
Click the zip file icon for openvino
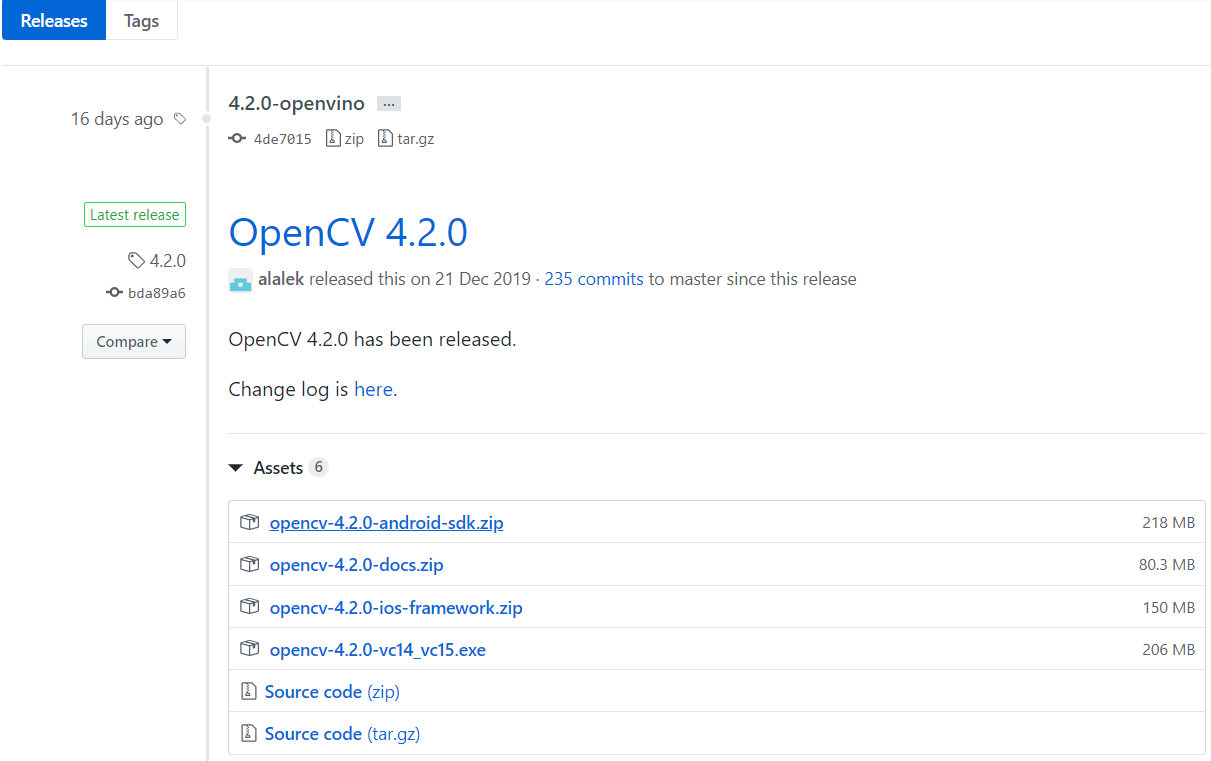click(332, 139)
